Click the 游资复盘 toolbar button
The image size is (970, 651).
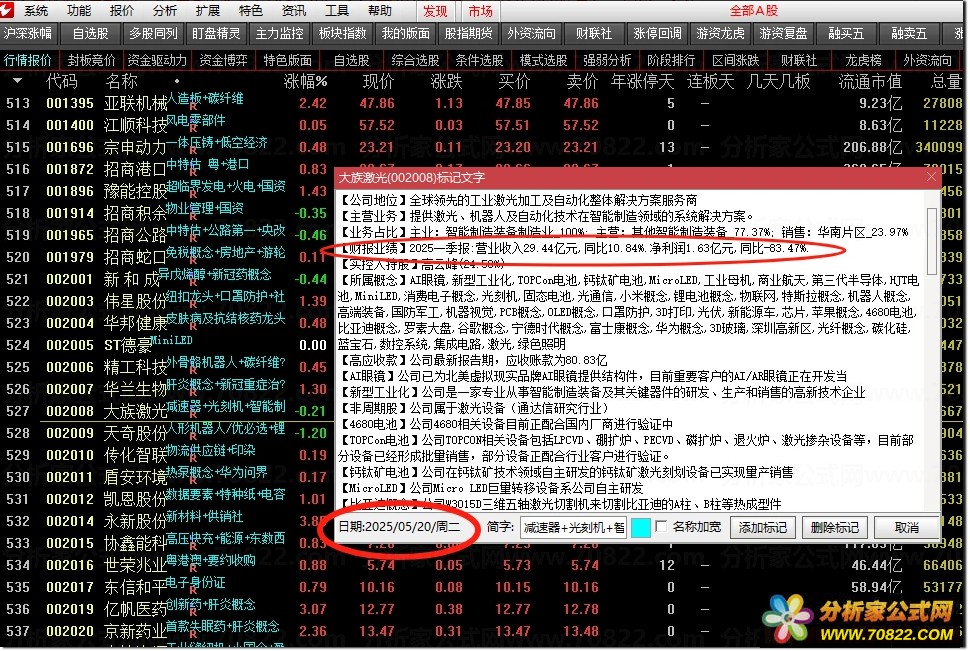coord(784,33)
